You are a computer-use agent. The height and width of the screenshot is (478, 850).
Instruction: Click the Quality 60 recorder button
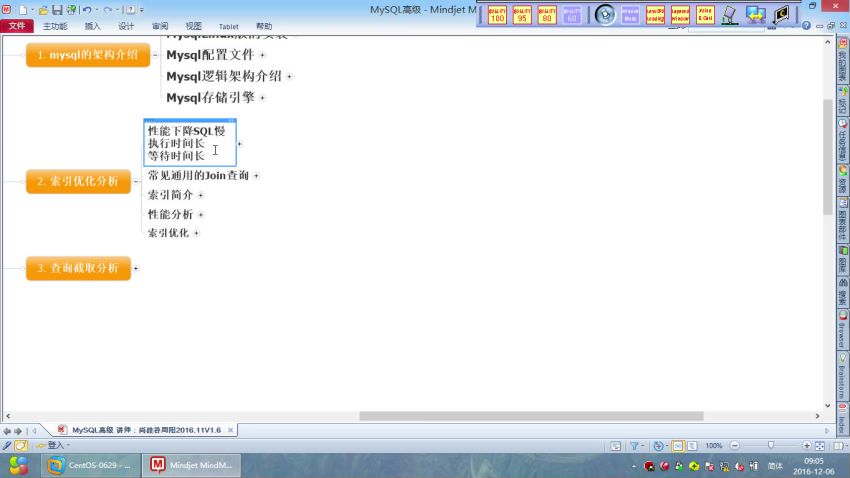click(x=572, y=15)
